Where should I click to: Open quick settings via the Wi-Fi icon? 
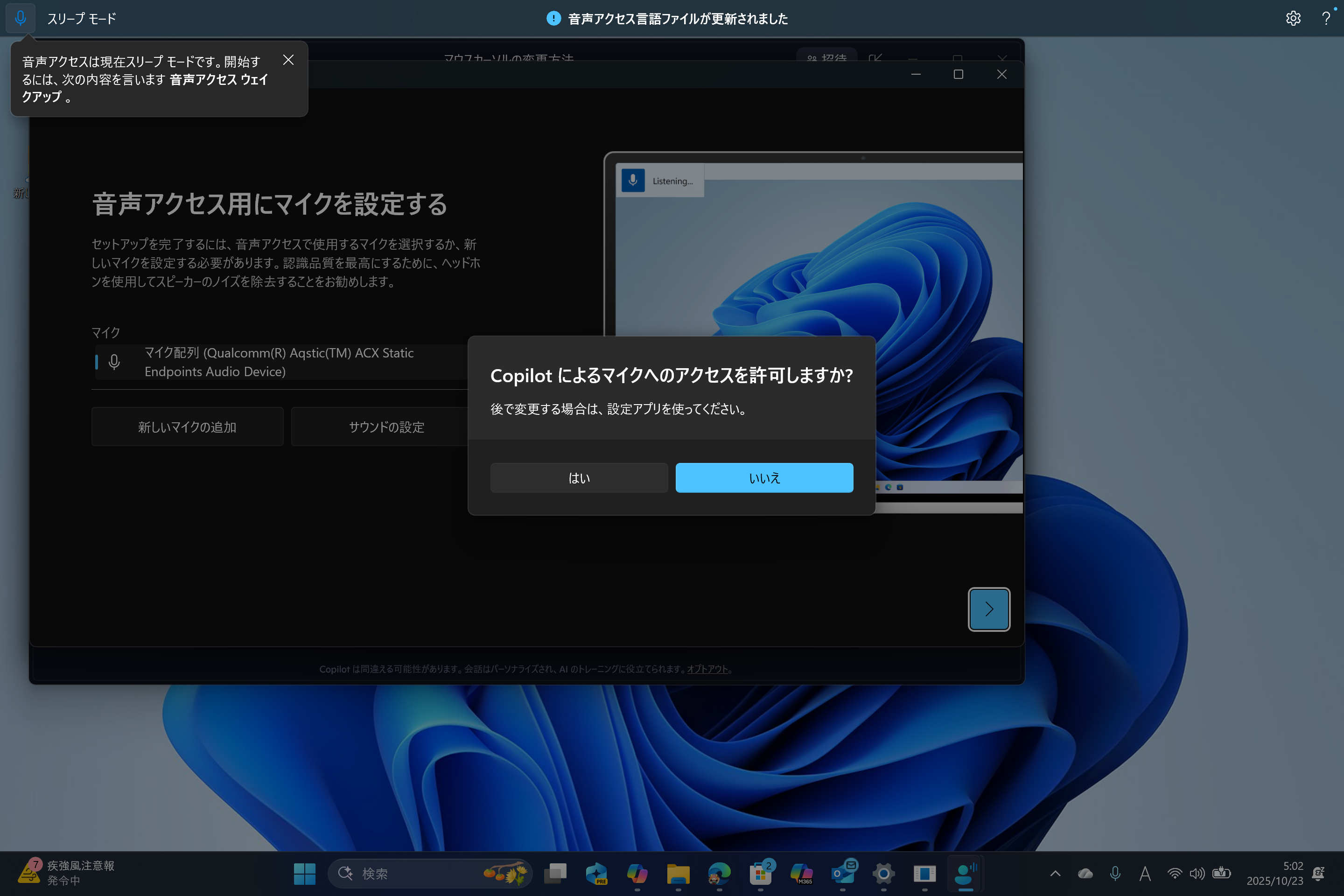1175,873
